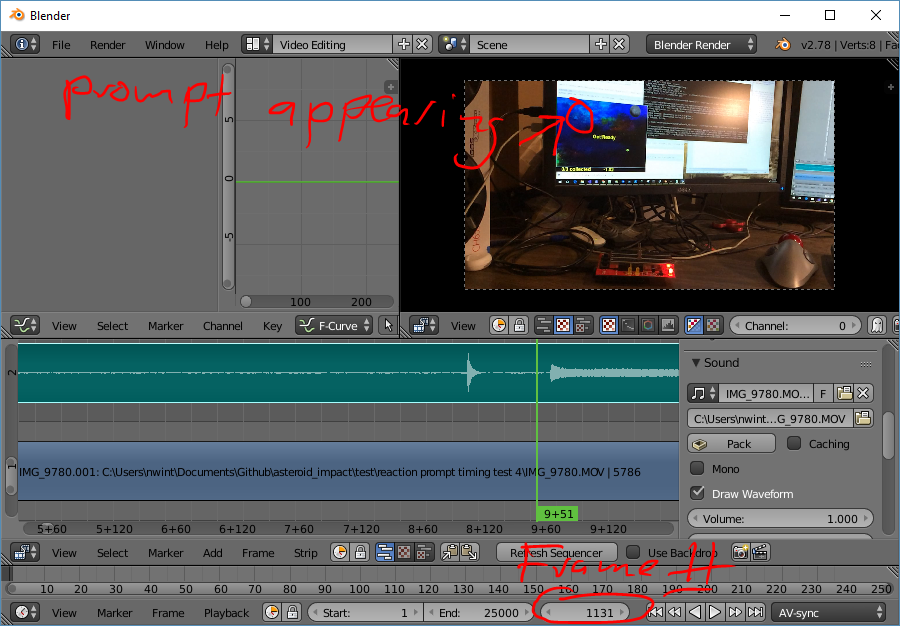Screen dimensions: 900x626
Task: Open the Strip menu in the sequencer
Action: [305, 552]
